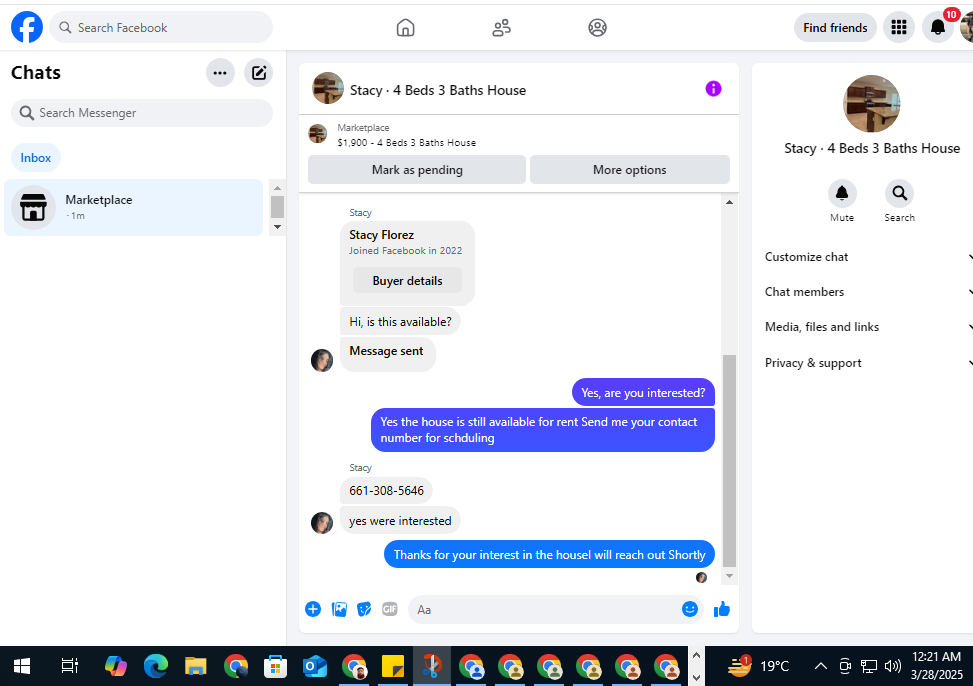Click the 'Yes, are you interested?' message
The height and width of the screenshot is (686, 973).
[x=643, y=392]
